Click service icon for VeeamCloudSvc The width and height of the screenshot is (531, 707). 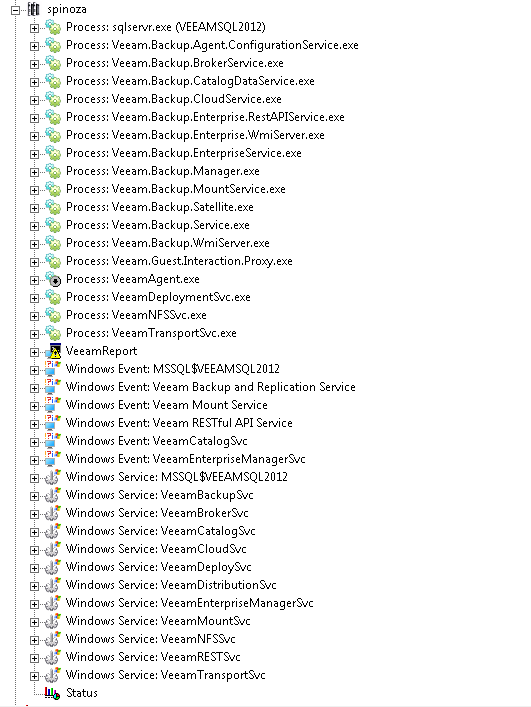(x=52, y=549)
